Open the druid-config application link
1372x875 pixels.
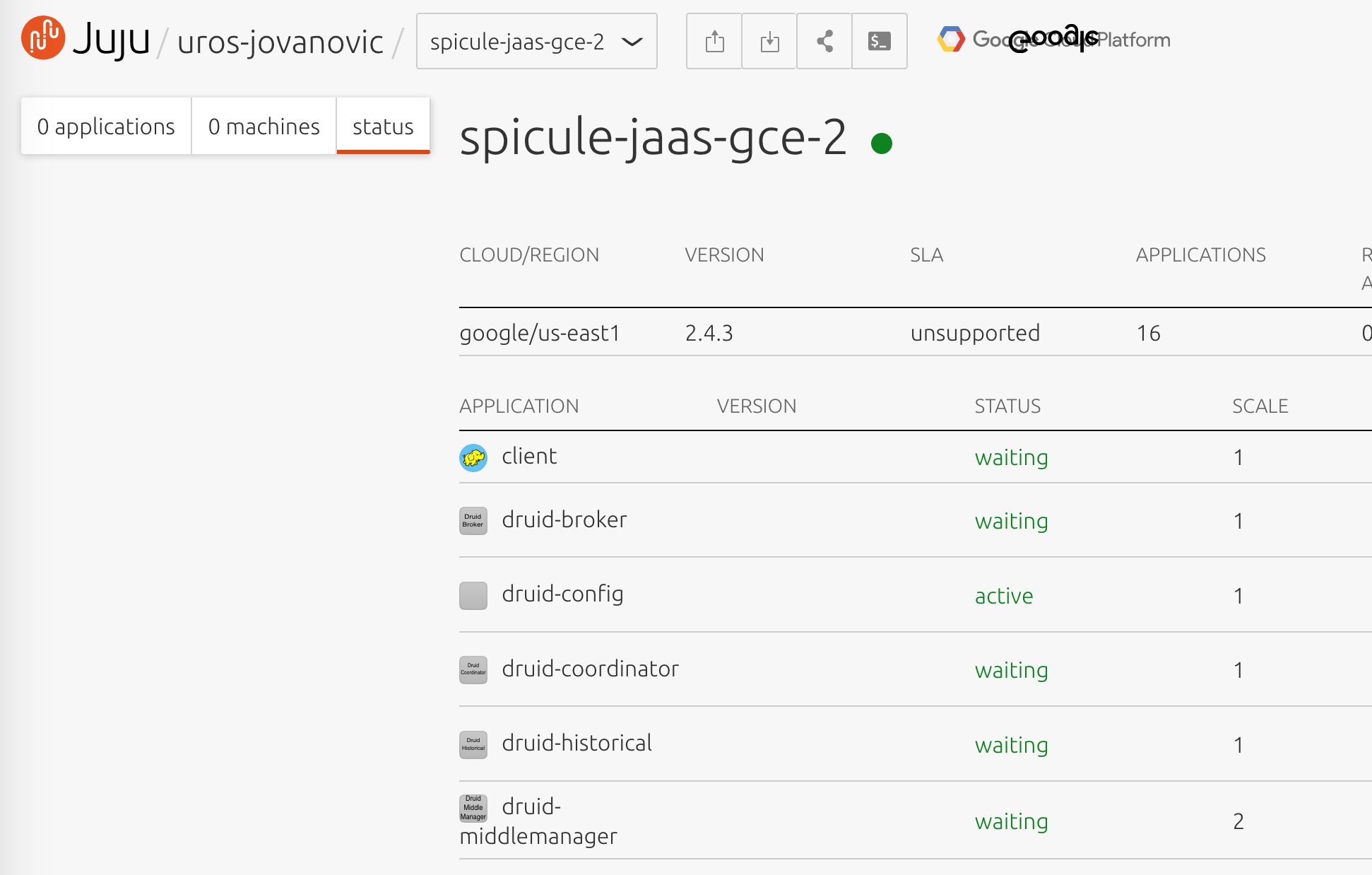(562, 594)
